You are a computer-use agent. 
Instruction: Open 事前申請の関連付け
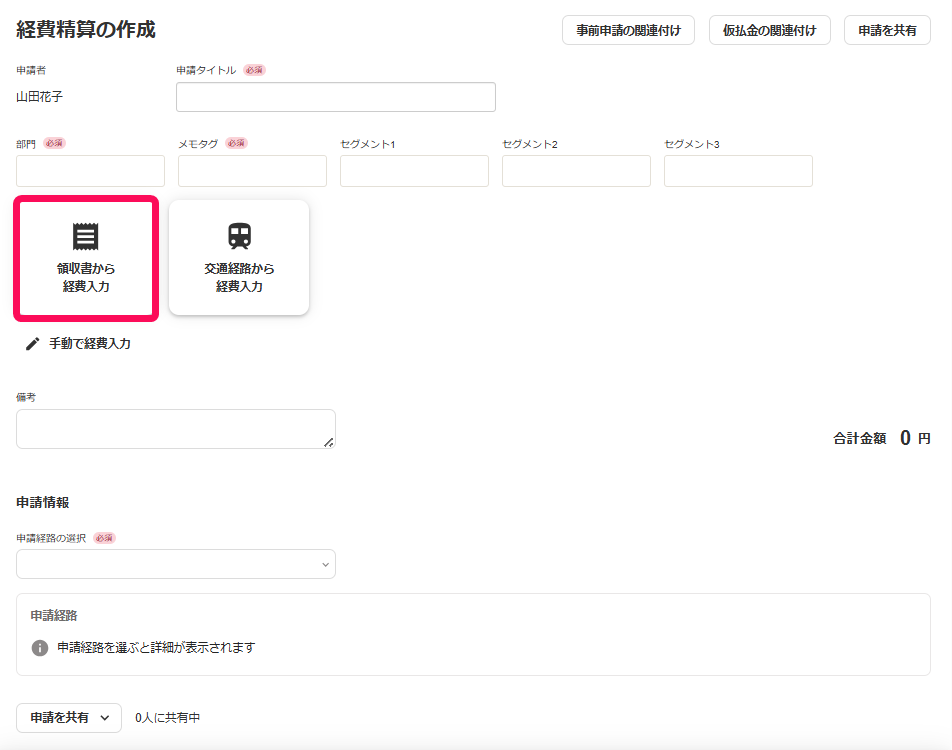pos(628,30)
